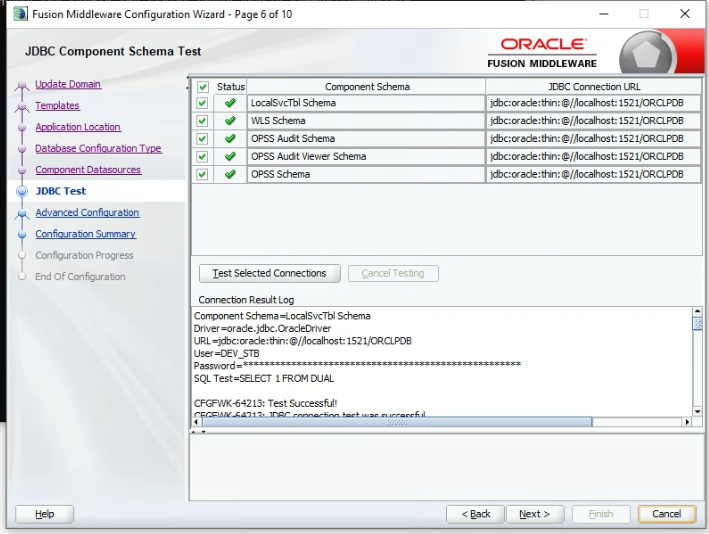Viewport: 709px width, 534px height.
Task: Click the Oracle Fusion Middleware pentagon logo
Action: coord(647,54)
